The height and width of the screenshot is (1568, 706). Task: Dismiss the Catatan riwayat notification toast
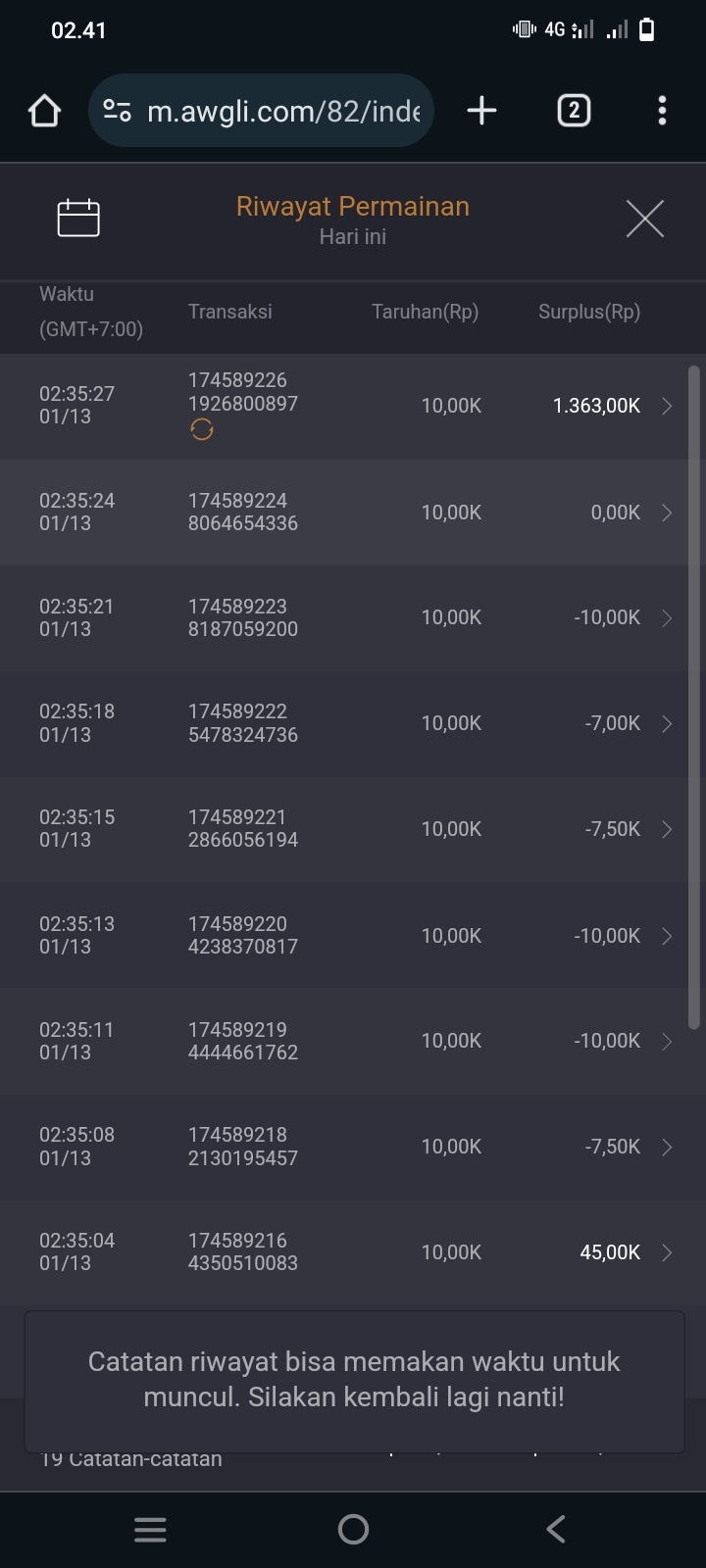[353, 1380]
